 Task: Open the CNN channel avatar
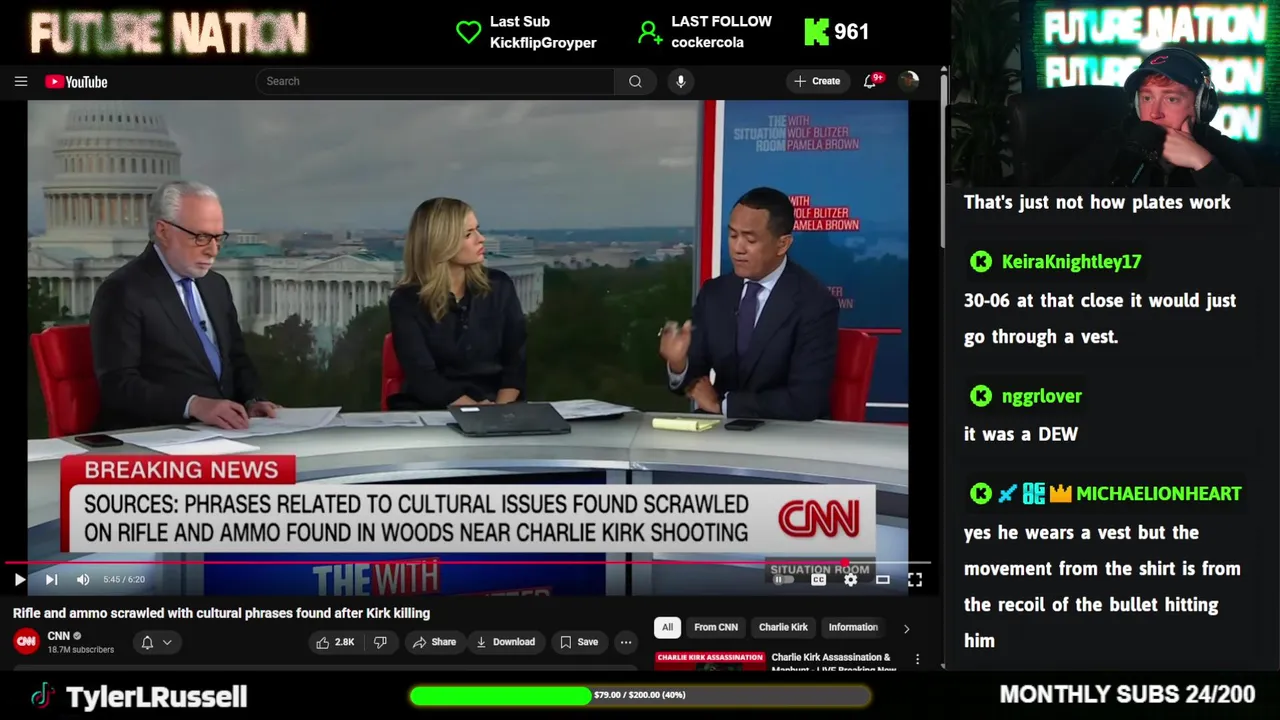point(27,642)
